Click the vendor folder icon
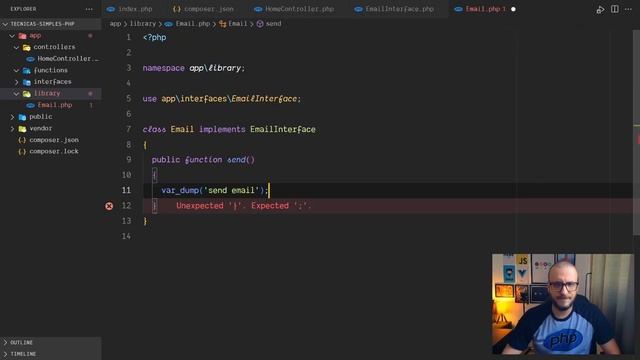 22,129
